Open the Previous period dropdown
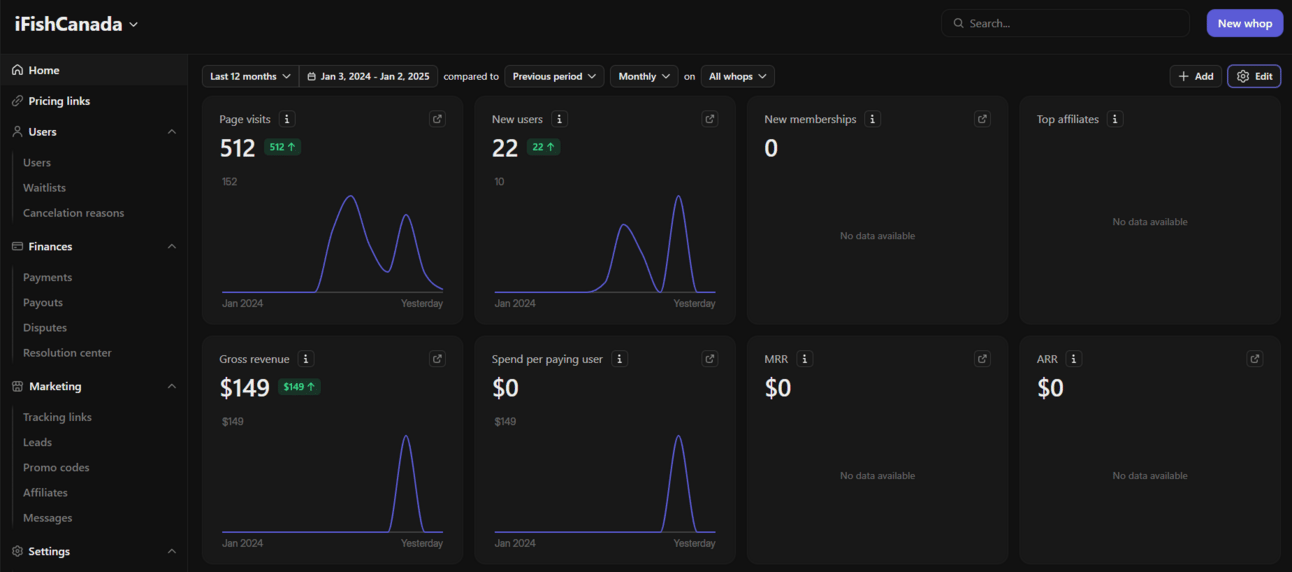Image resolution: width=1292 pixels, height=572 pixels. (x=554, y=76)
